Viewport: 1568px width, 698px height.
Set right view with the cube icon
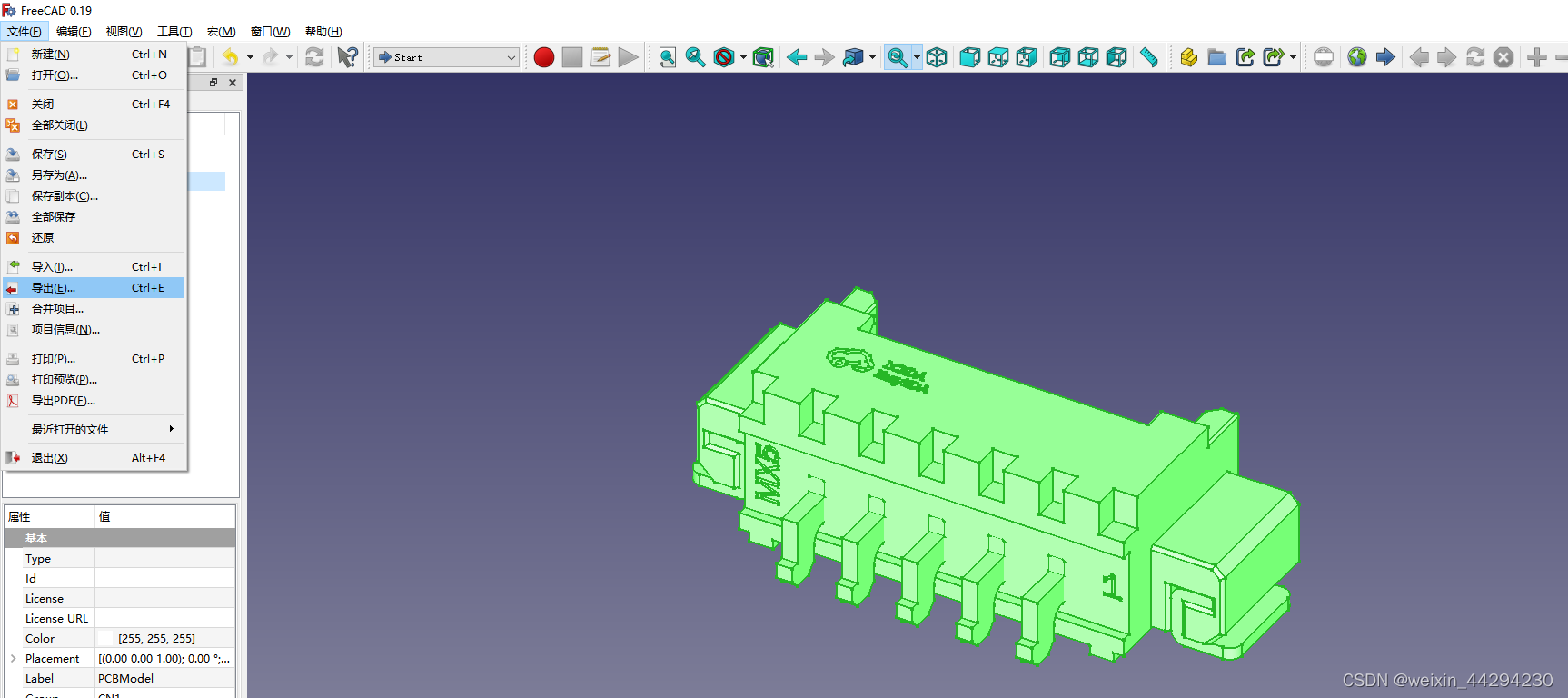(1027, 57)
